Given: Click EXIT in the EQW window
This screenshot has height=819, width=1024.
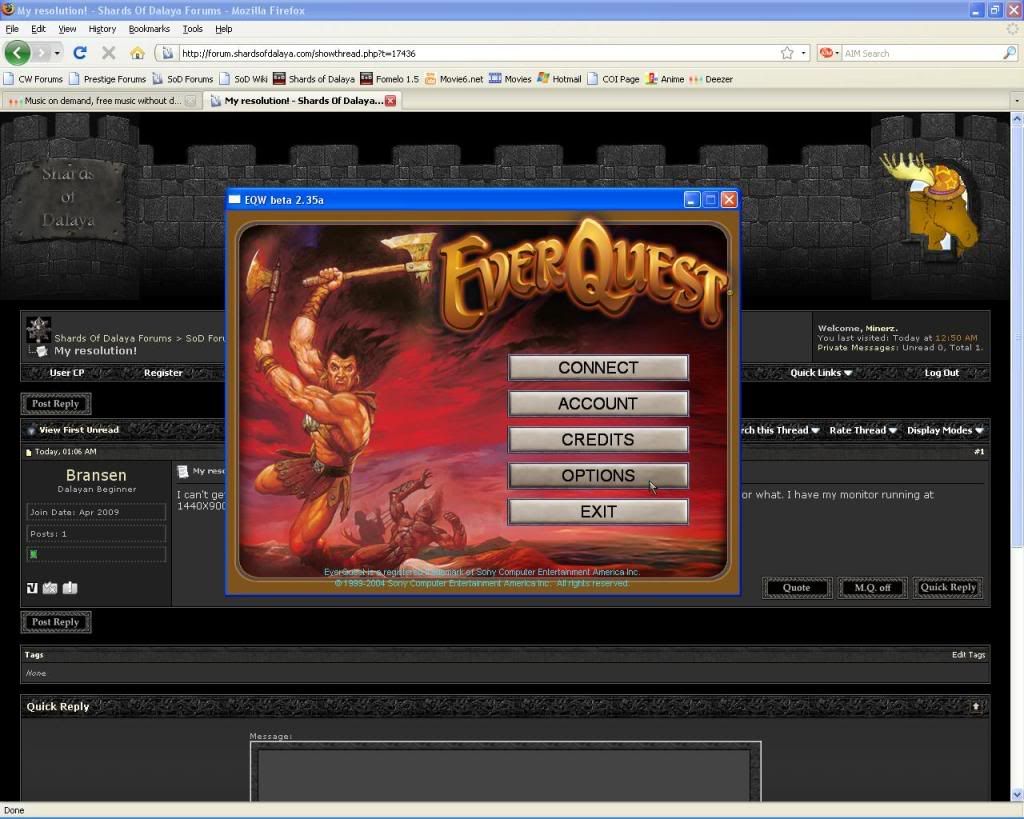Looking at the screenshot, I should [598, 511].
